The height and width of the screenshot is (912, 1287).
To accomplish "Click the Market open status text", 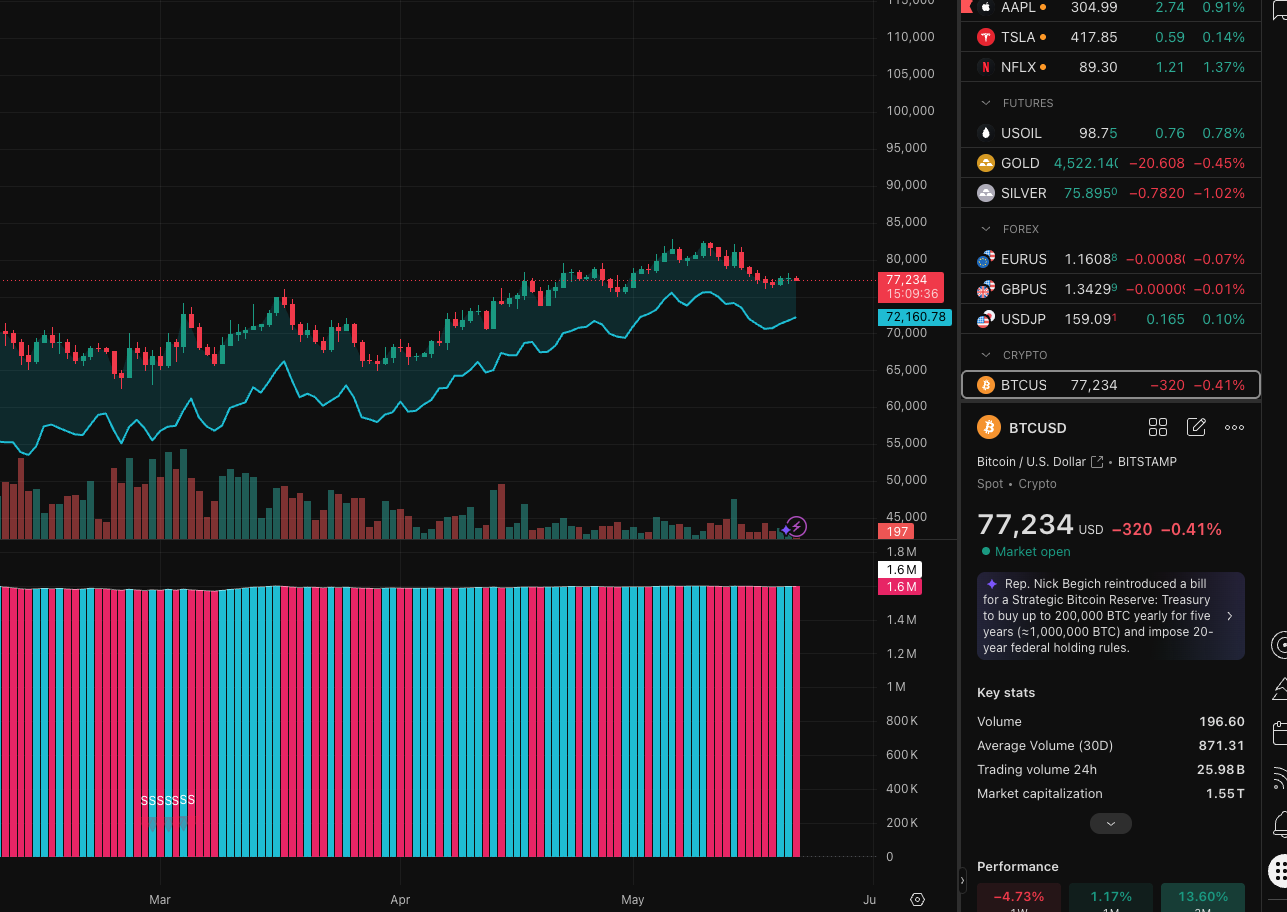I will point(1033,552).
